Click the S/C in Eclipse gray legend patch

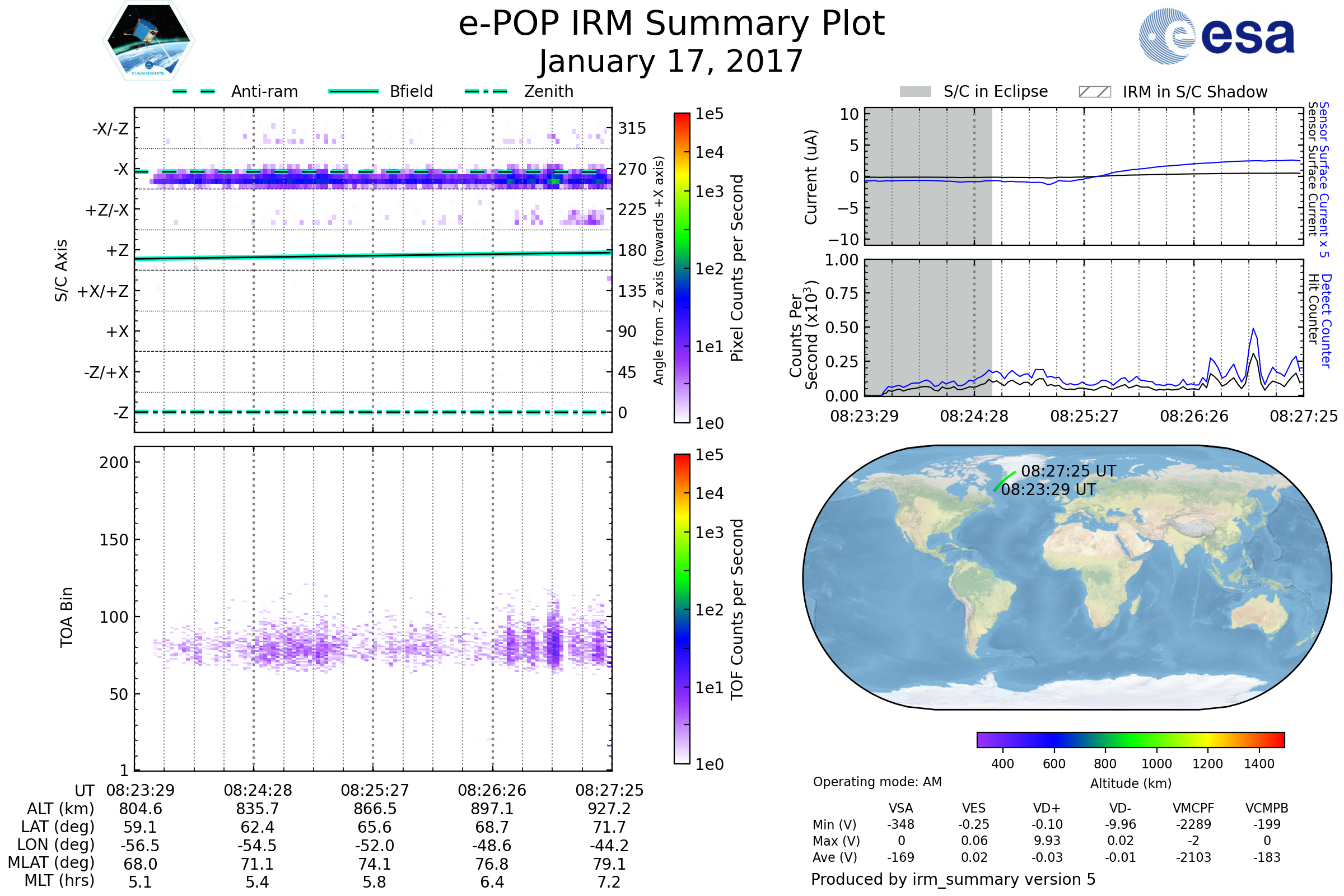click(x=915, y=92)
